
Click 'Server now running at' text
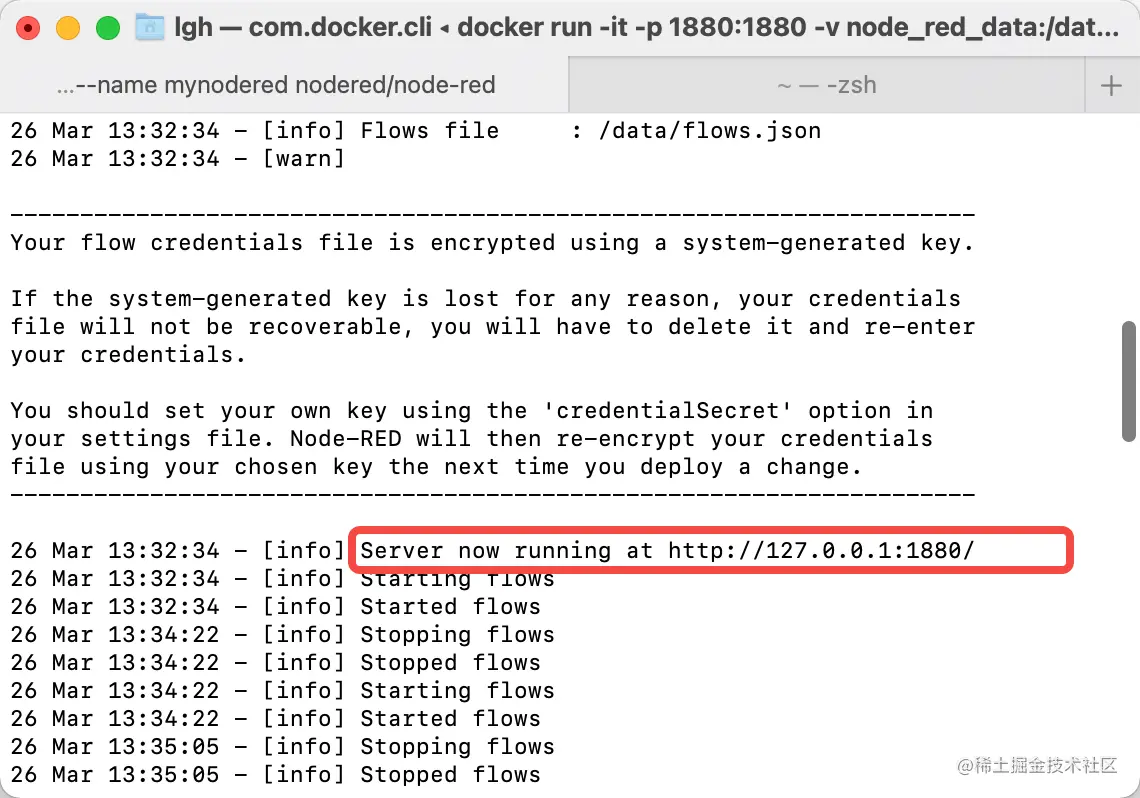(506, 550)
